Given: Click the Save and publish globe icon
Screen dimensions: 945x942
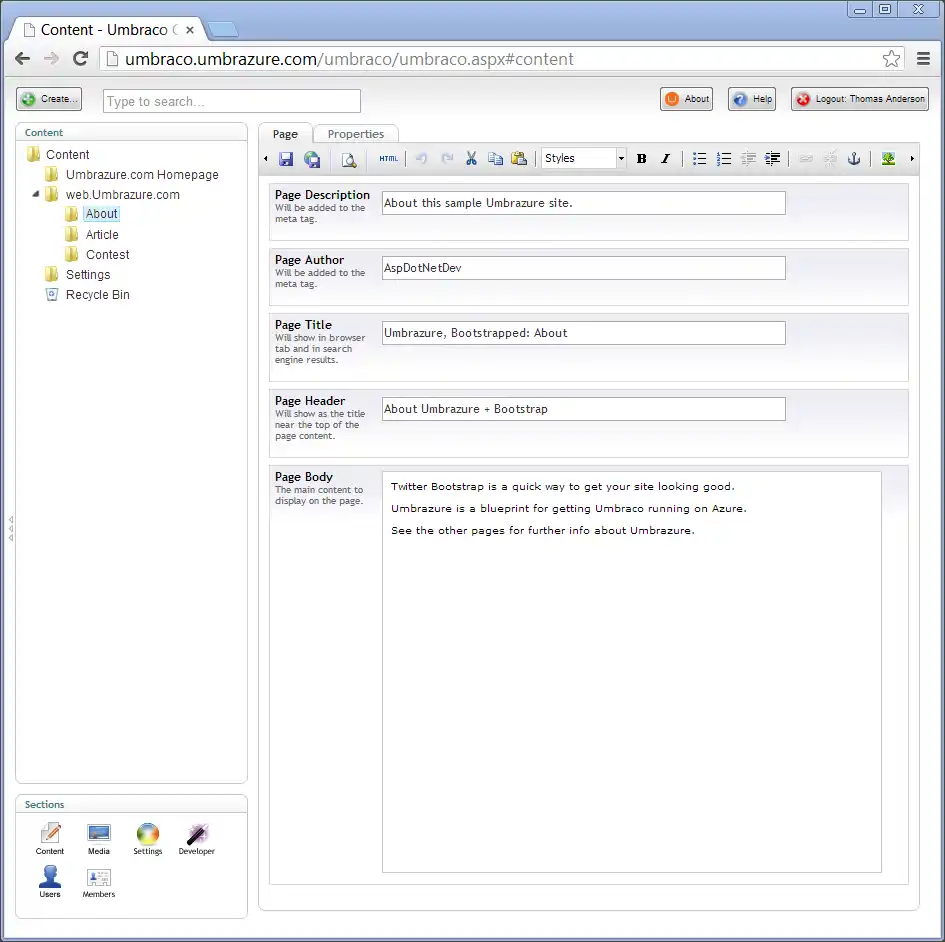Looking at the screenshot, I should point(312,159).
